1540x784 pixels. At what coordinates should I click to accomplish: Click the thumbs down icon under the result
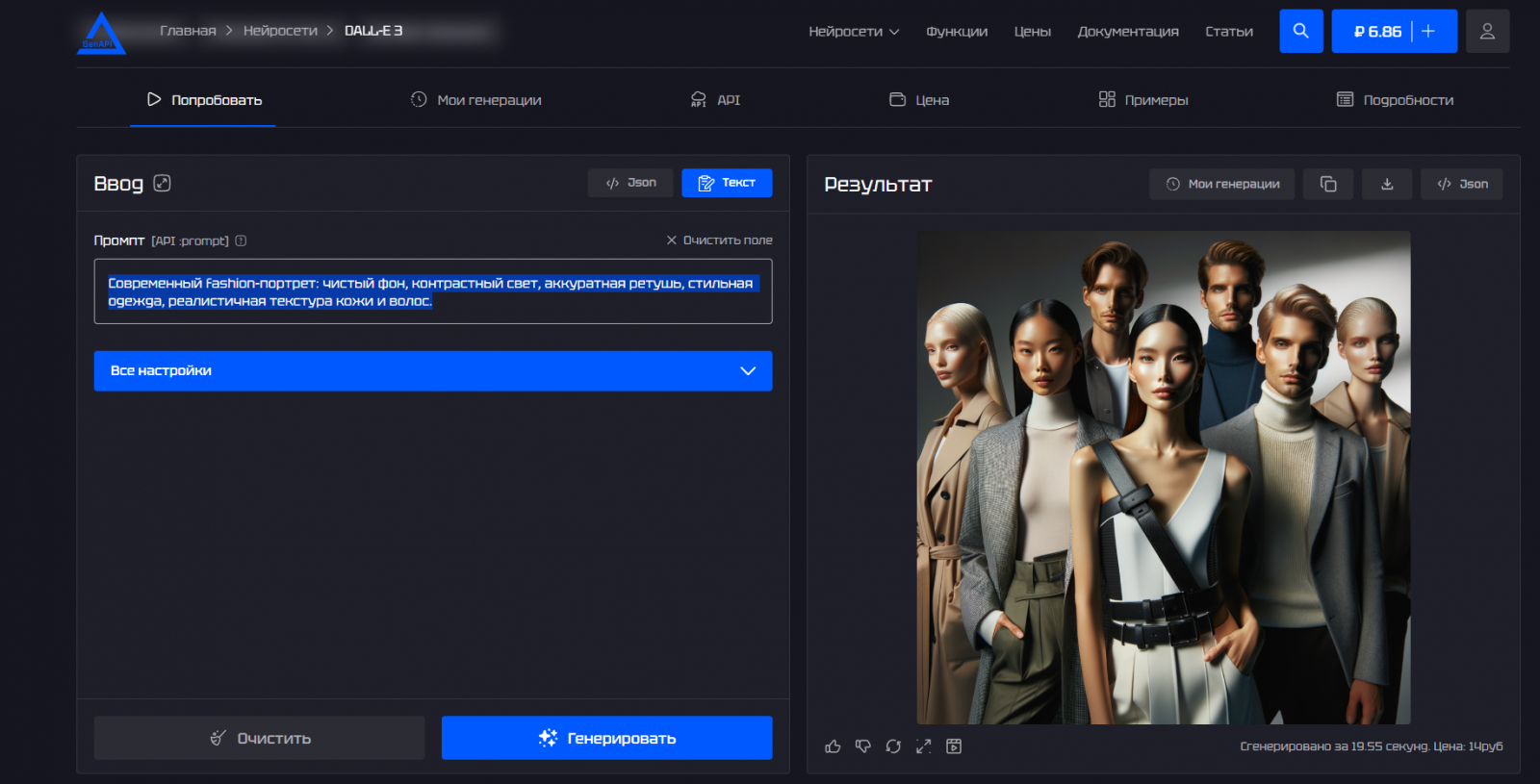(862, 746)
